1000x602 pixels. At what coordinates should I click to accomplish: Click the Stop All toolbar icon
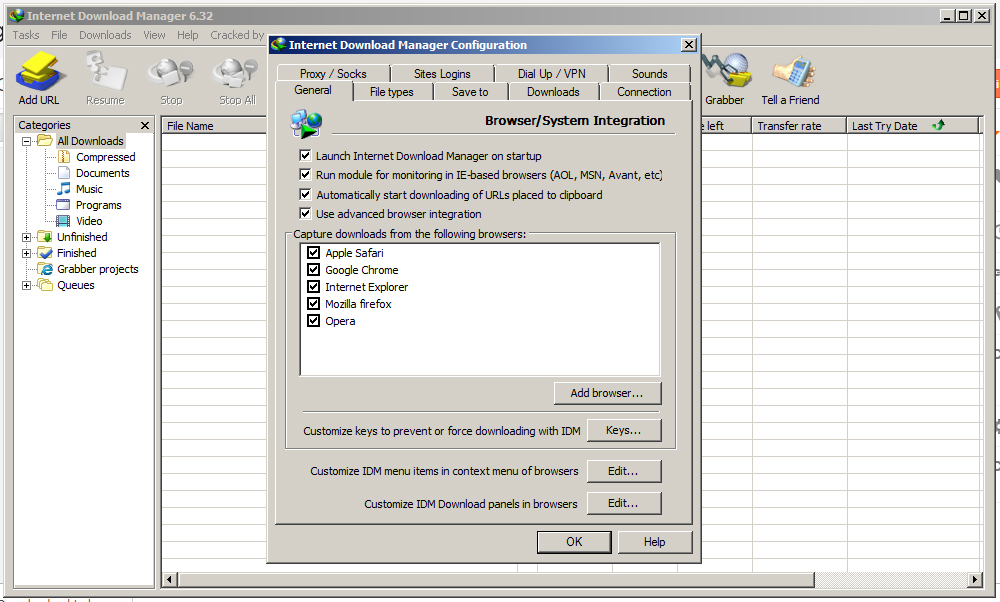click(x=235, y=72)
